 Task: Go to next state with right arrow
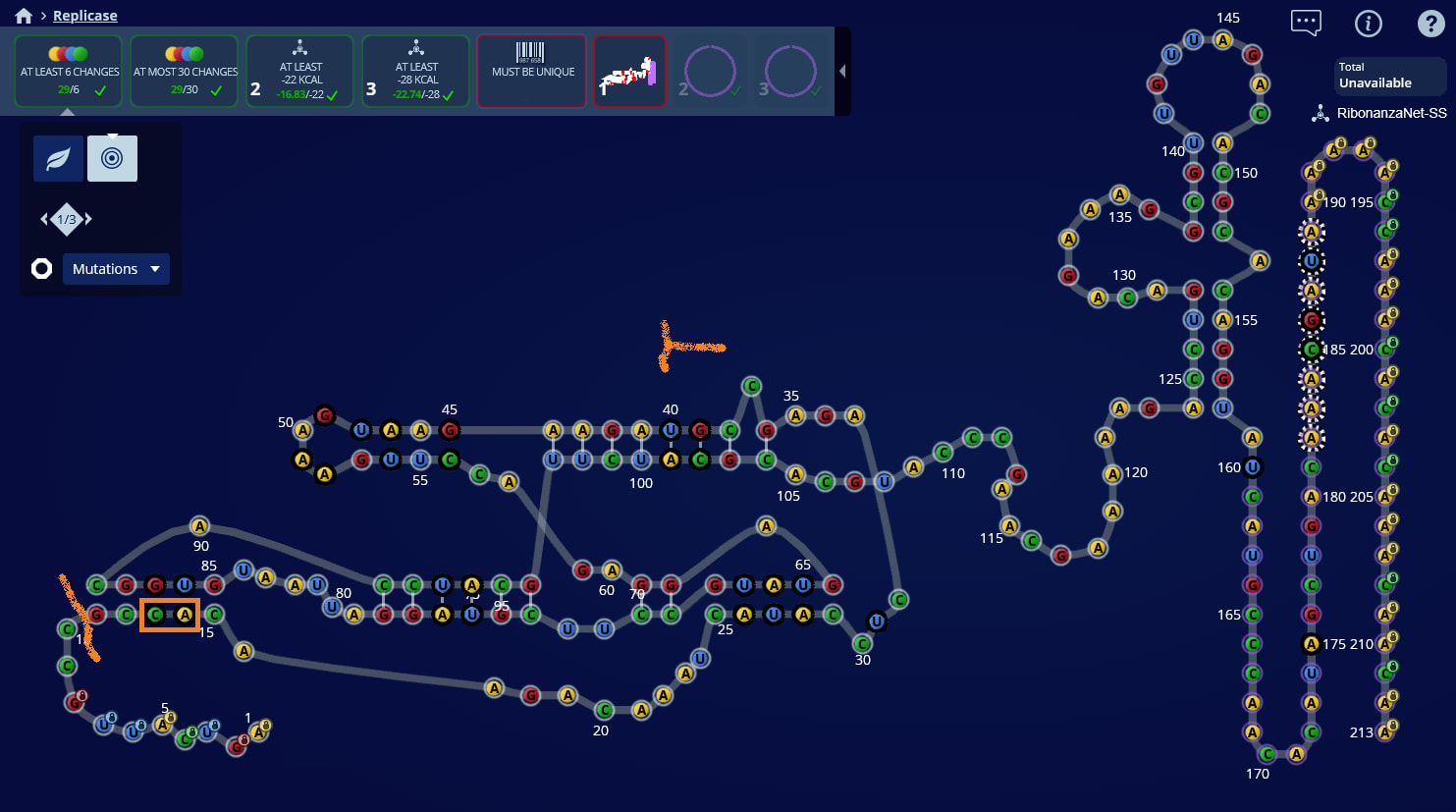pyautogui.click(x=88, y=219)
